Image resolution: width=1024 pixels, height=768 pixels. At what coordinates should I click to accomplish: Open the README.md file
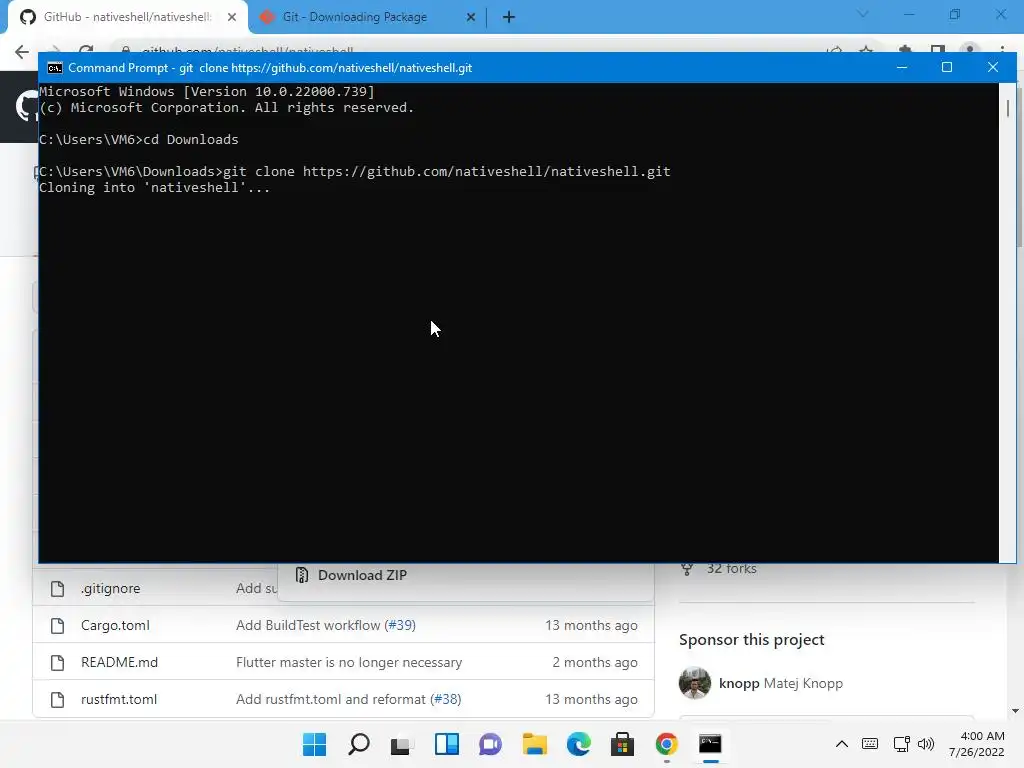coord(120,662)
